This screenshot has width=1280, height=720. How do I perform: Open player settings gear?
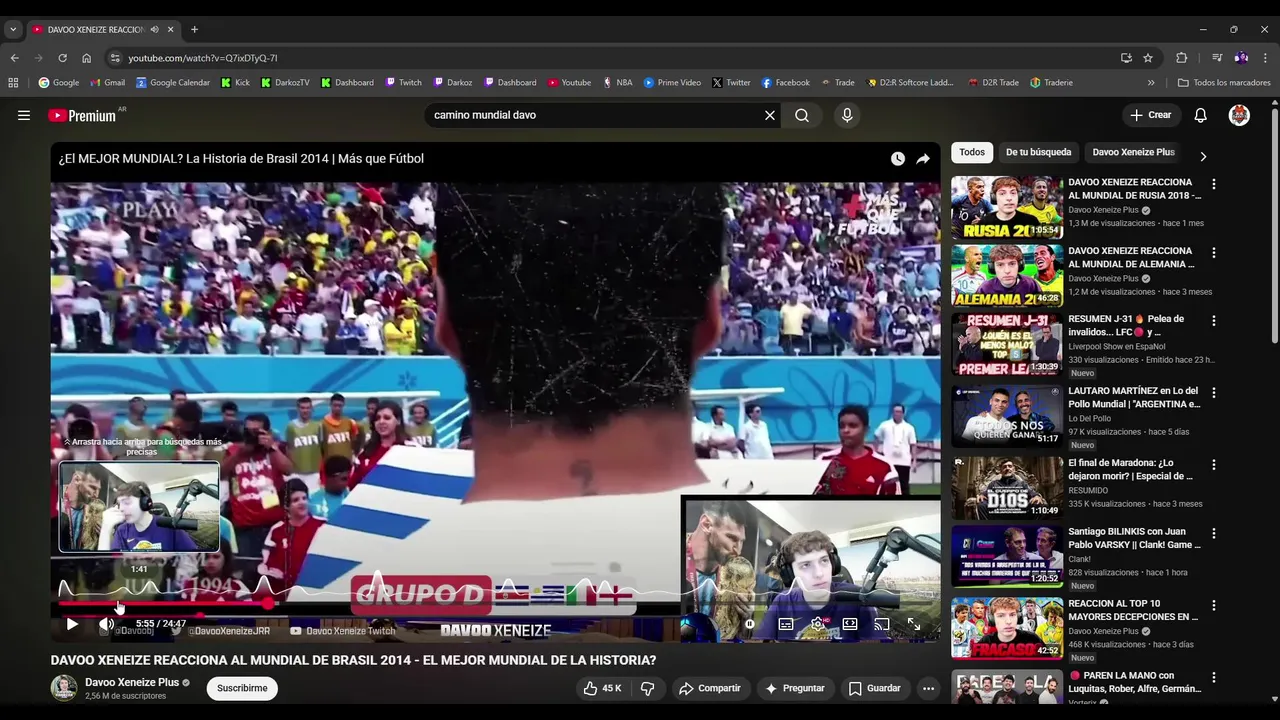818,624
